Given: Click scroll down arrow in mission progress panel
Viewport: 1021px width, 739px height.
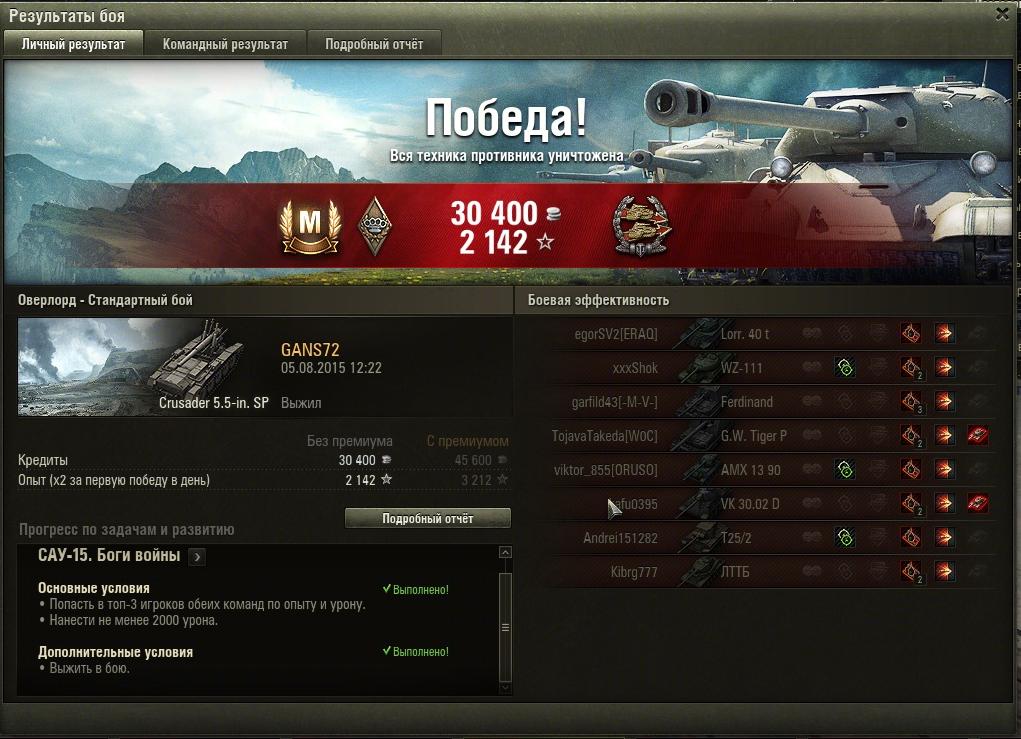Looking at the screenshot, I should [505, 688].
